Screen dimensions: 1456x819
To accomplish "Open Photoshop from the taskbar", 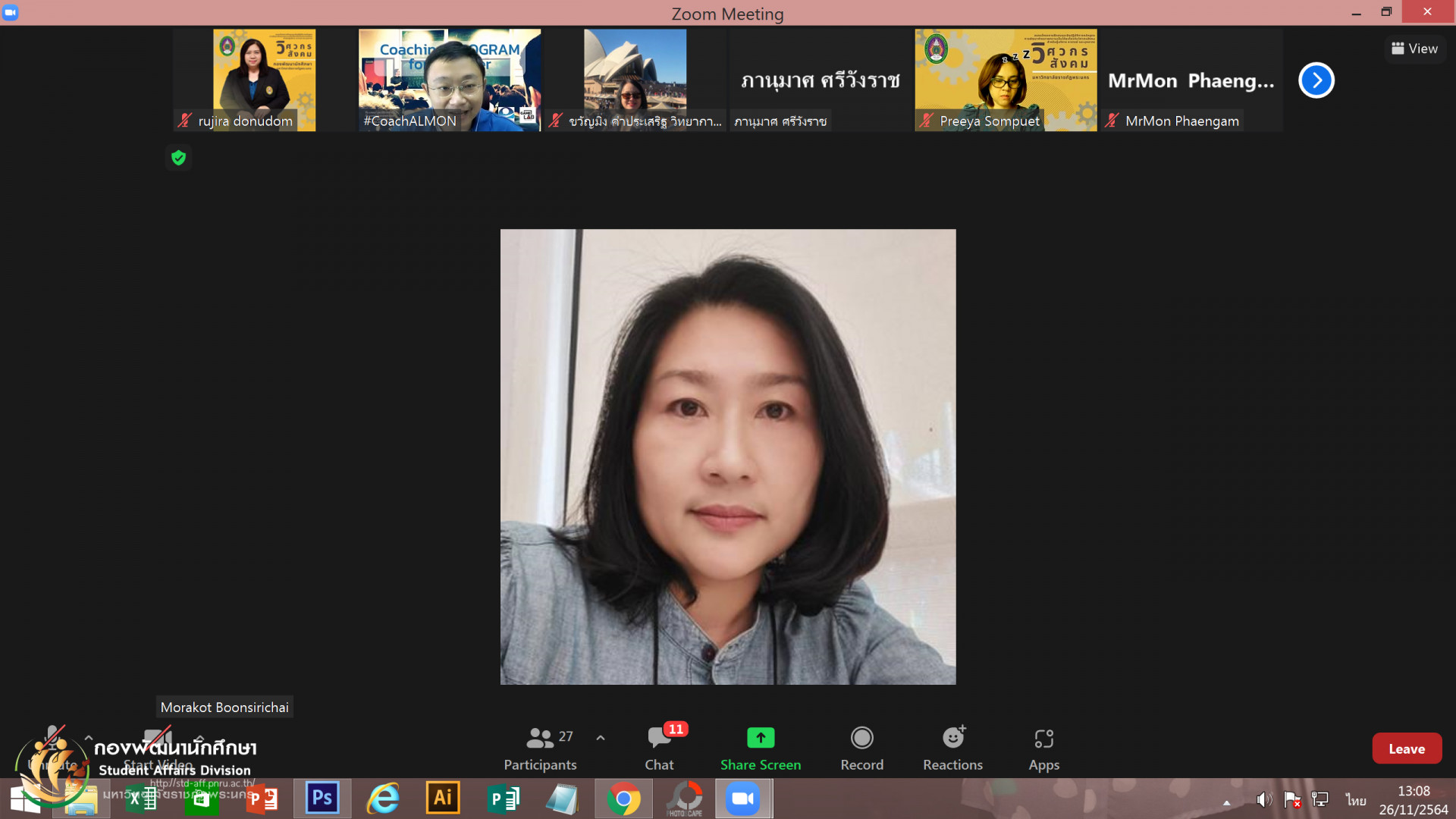I will click(322, 799).
